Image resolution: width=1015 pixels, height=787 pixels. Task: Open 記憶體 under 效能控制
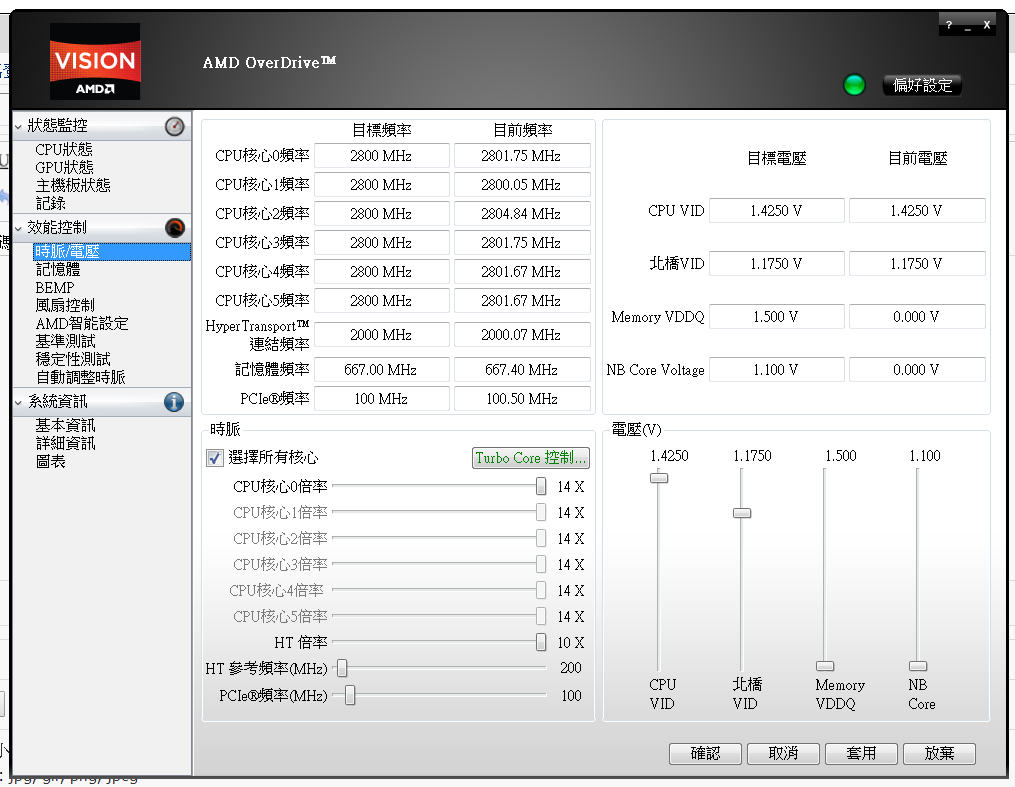[x=58, y=269]
